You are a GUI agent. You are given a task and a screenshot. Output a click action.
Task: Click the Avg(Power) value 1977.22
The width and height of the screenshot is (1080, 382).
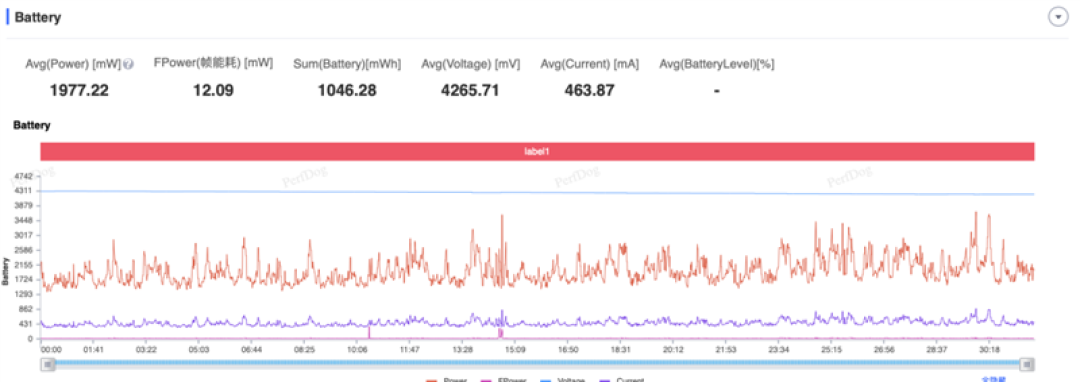click(x=79, y=90)
